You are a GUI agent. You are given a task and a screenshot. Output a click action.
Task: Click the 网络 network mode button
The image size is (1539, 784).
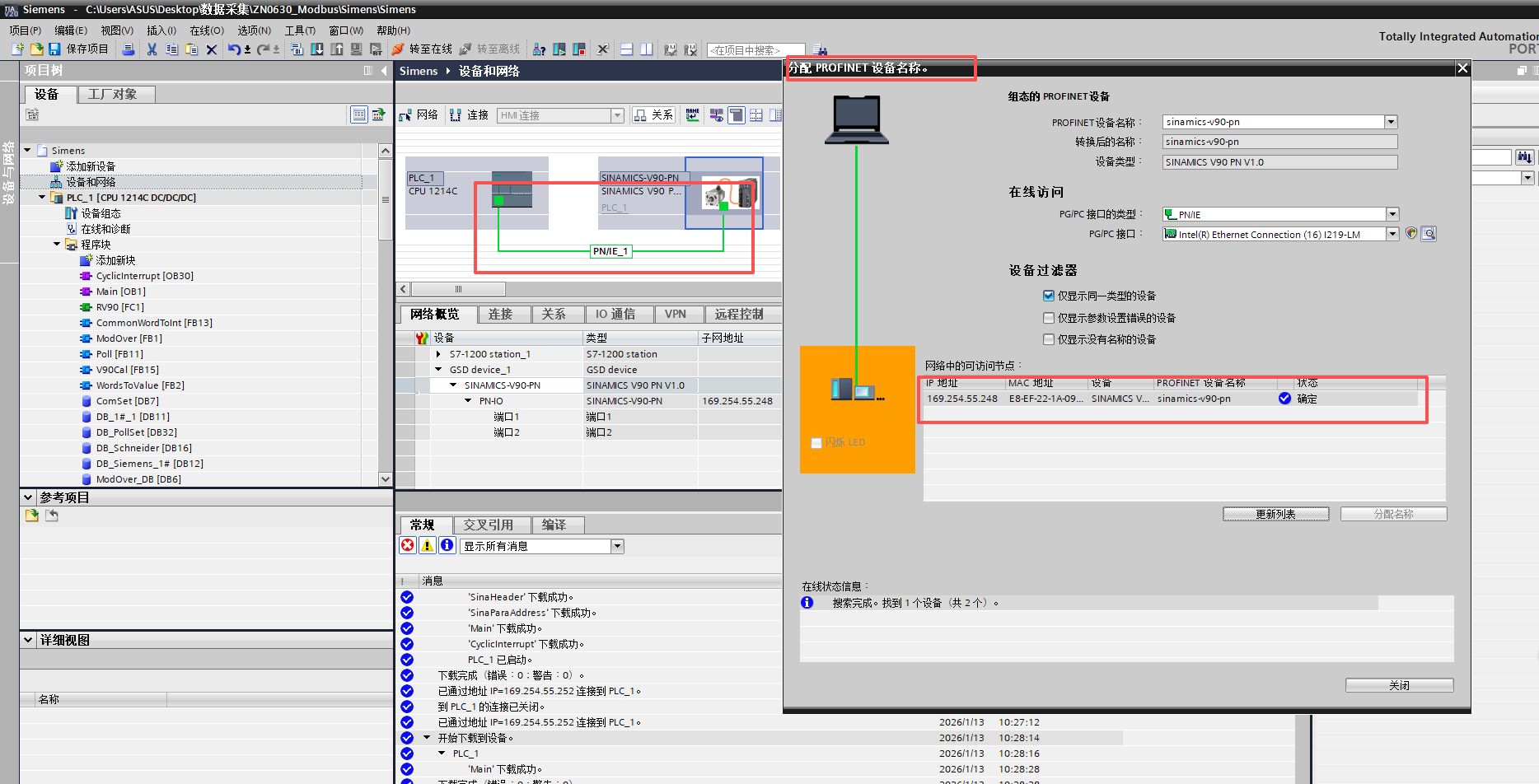click(x=419, y=115)
